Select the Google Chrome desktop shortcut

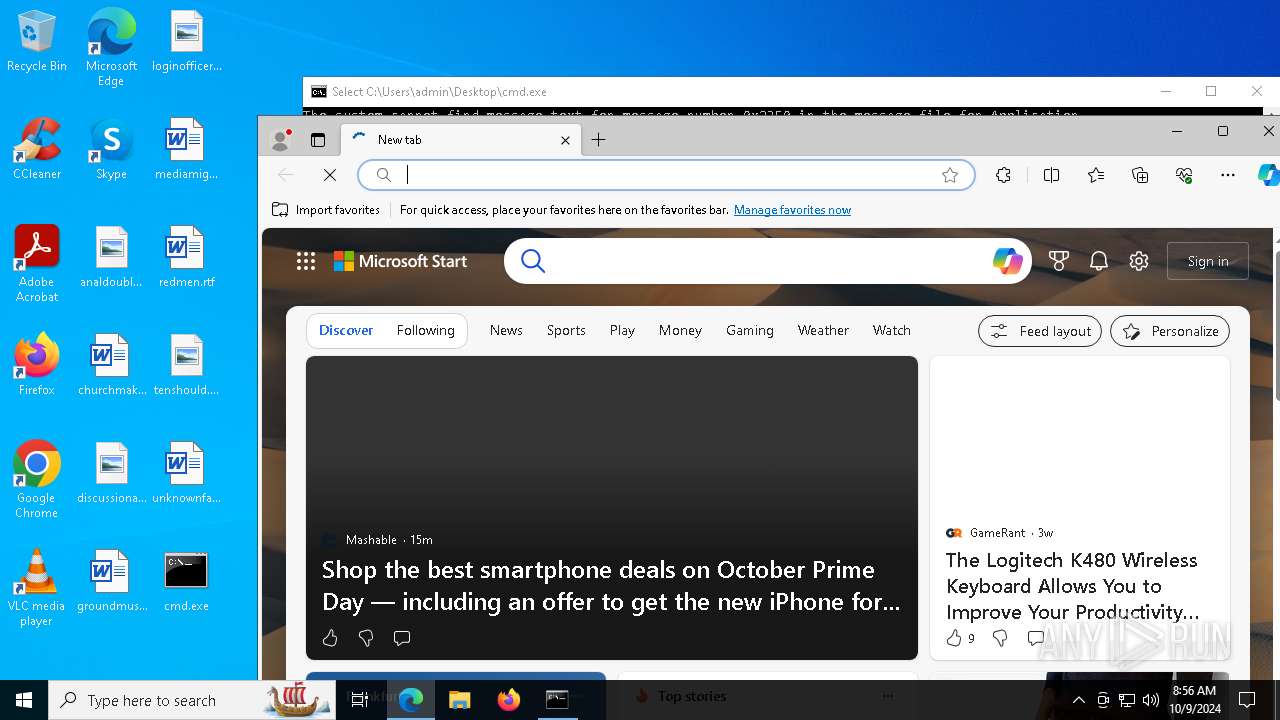(37, 480)
